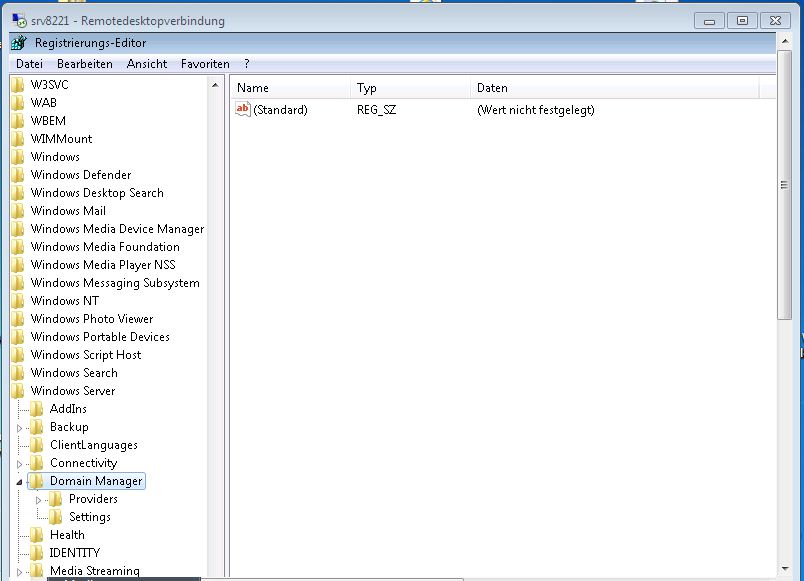
Task: Click the Backup folder icon
Action: point(36,427)
